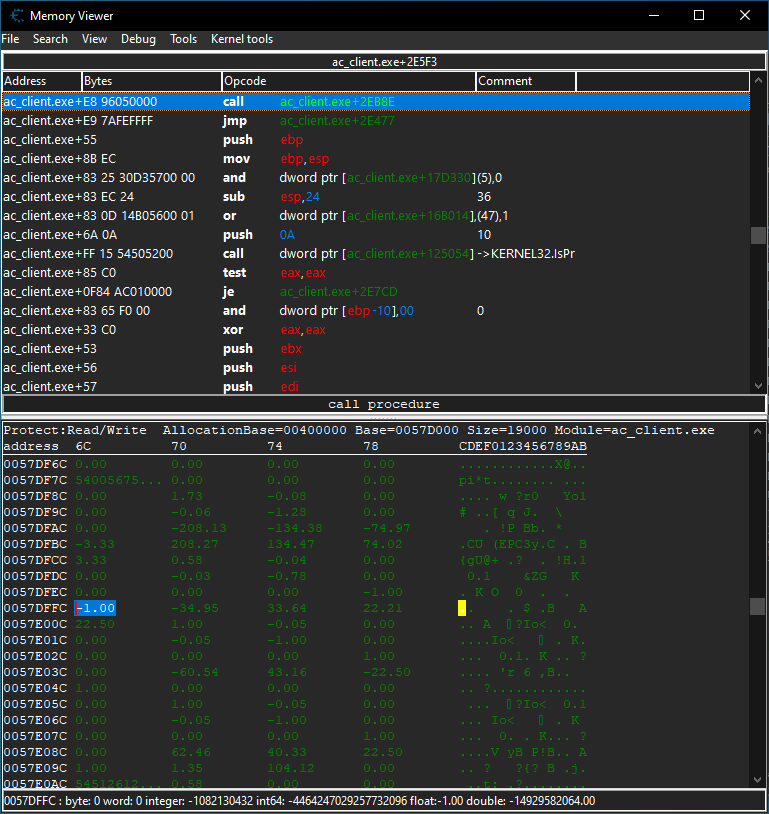This screenshot has width=769, height=814.
Task: Click the Cheat Engine icon in title bar
Action: [x=14, y=15]
